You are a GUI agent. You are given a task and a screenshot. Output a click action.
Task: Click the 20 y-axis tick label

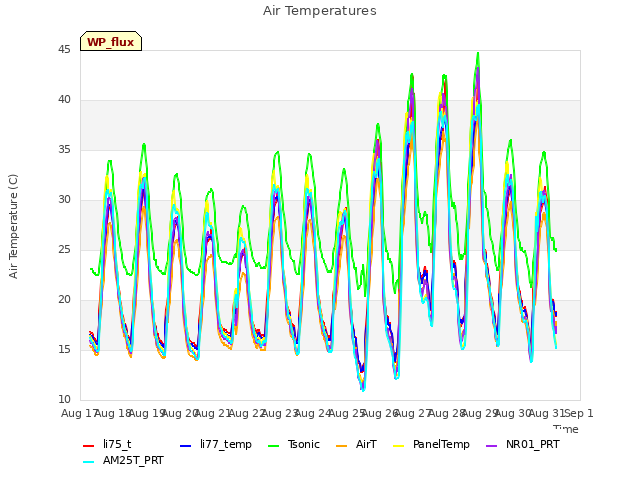coord(64,300)
